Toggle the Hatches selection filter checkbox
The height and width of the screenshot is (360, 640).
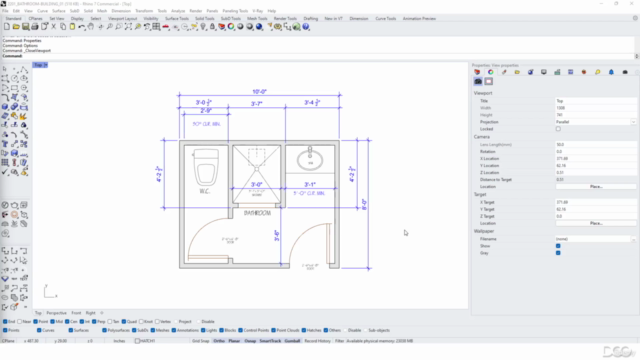(x=304, y=330)
